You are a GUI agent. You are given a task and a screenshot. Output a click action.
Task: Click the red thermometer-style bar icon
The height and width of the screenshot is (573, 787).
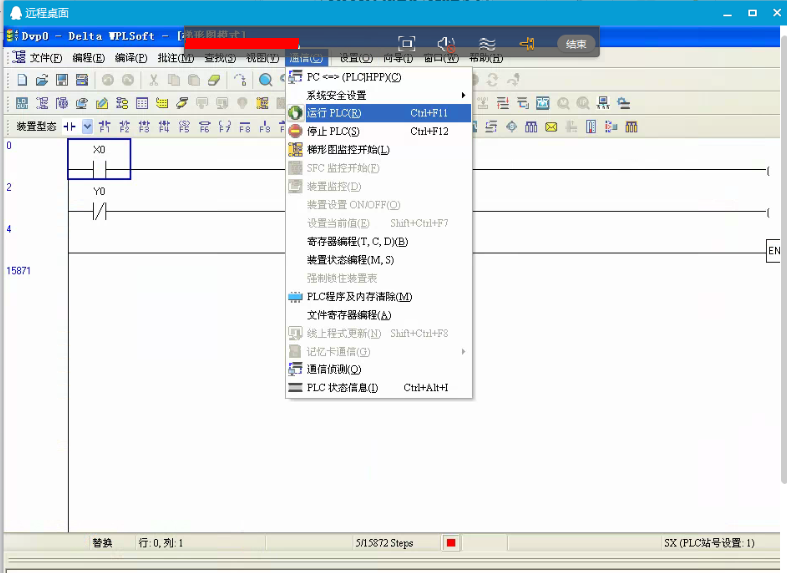click(x=591, y=127)
